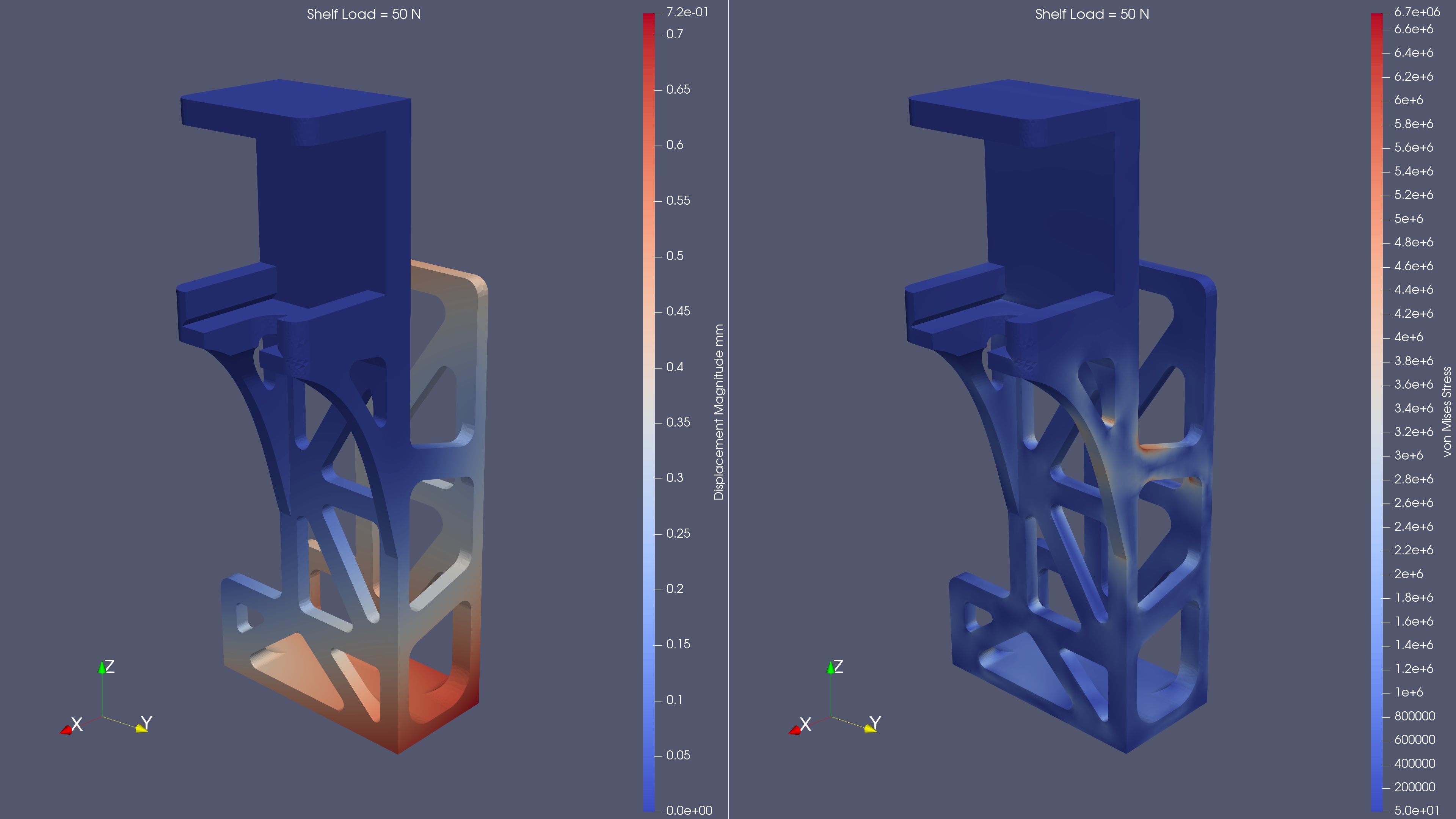Click the left view's "Shelf Load = 50 N" title
The image size is (1456, 819).
click(364, 14)
